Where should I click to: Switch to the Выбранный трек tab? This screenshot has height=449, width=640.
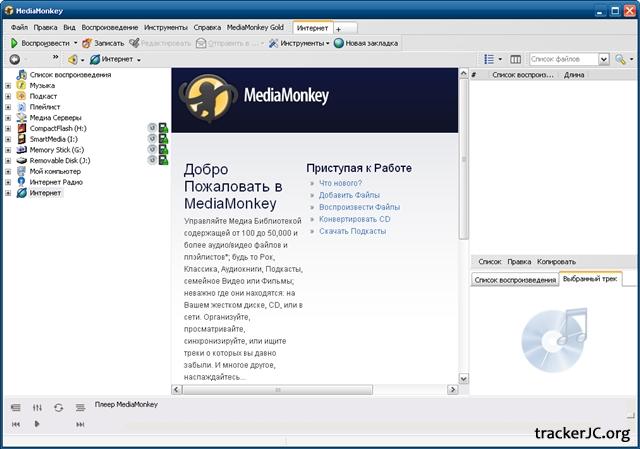tap(590, 279)
